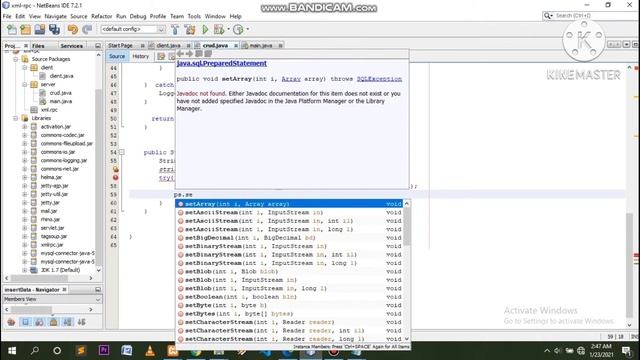Viewport: 640px width, 360px height.
Task: Expand the JDK 1.7 (Default) node
Action: pyautogui.click(x=24, y=270)
